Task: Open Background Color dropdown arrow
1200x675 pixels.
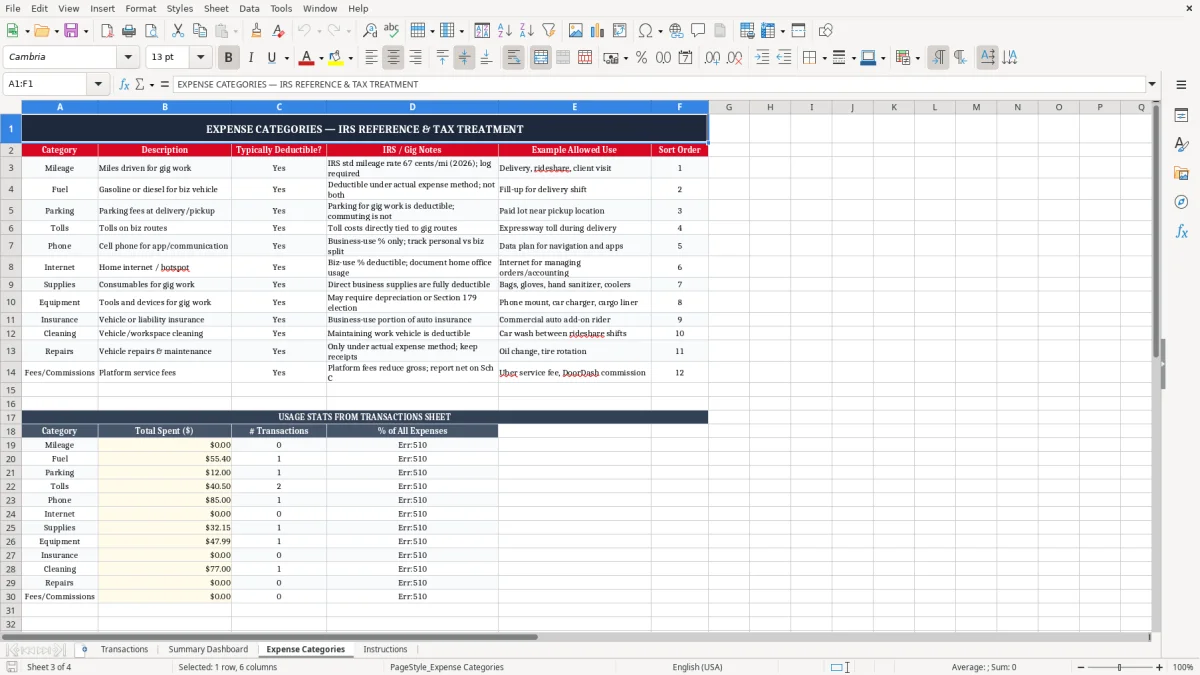Action: 350,58
